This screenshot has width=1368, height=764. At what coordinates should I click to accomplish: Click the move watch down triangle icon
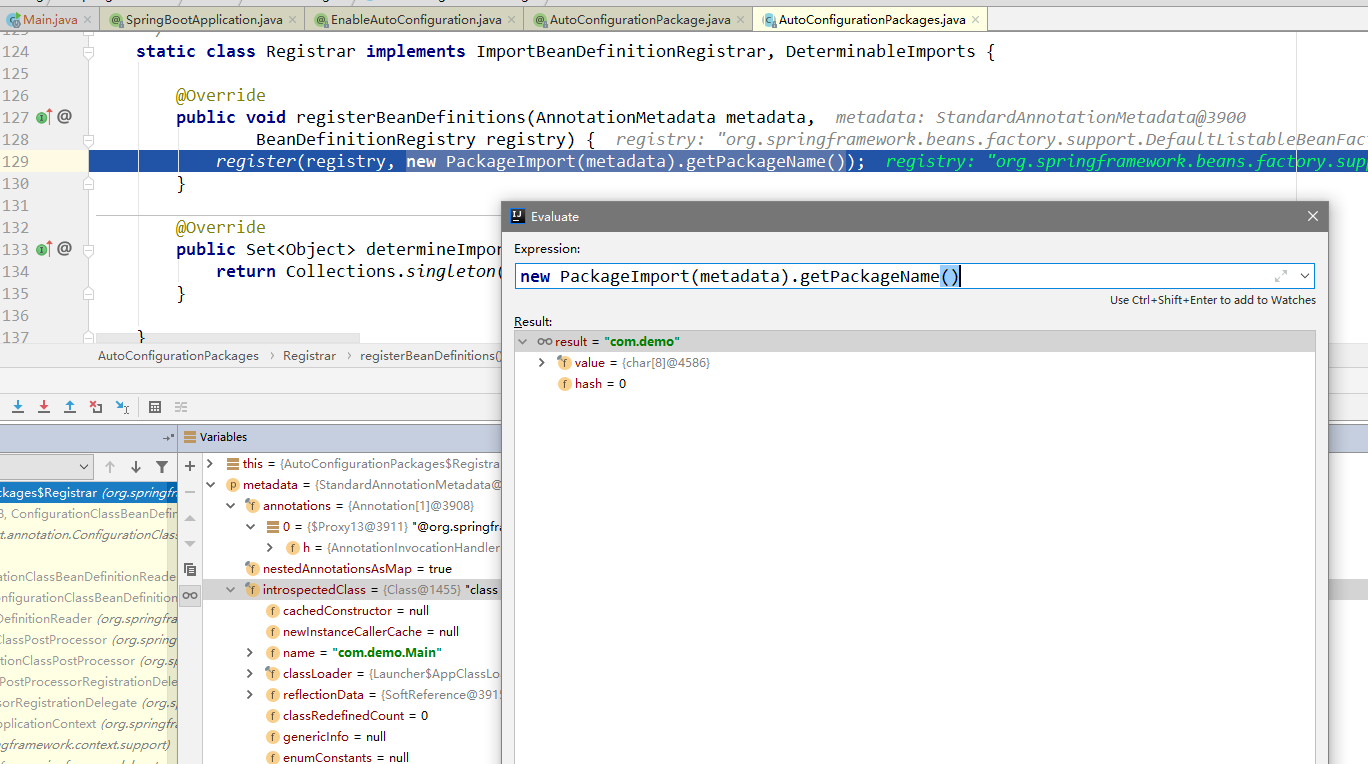pyautogui.click(x=190, y=543)
